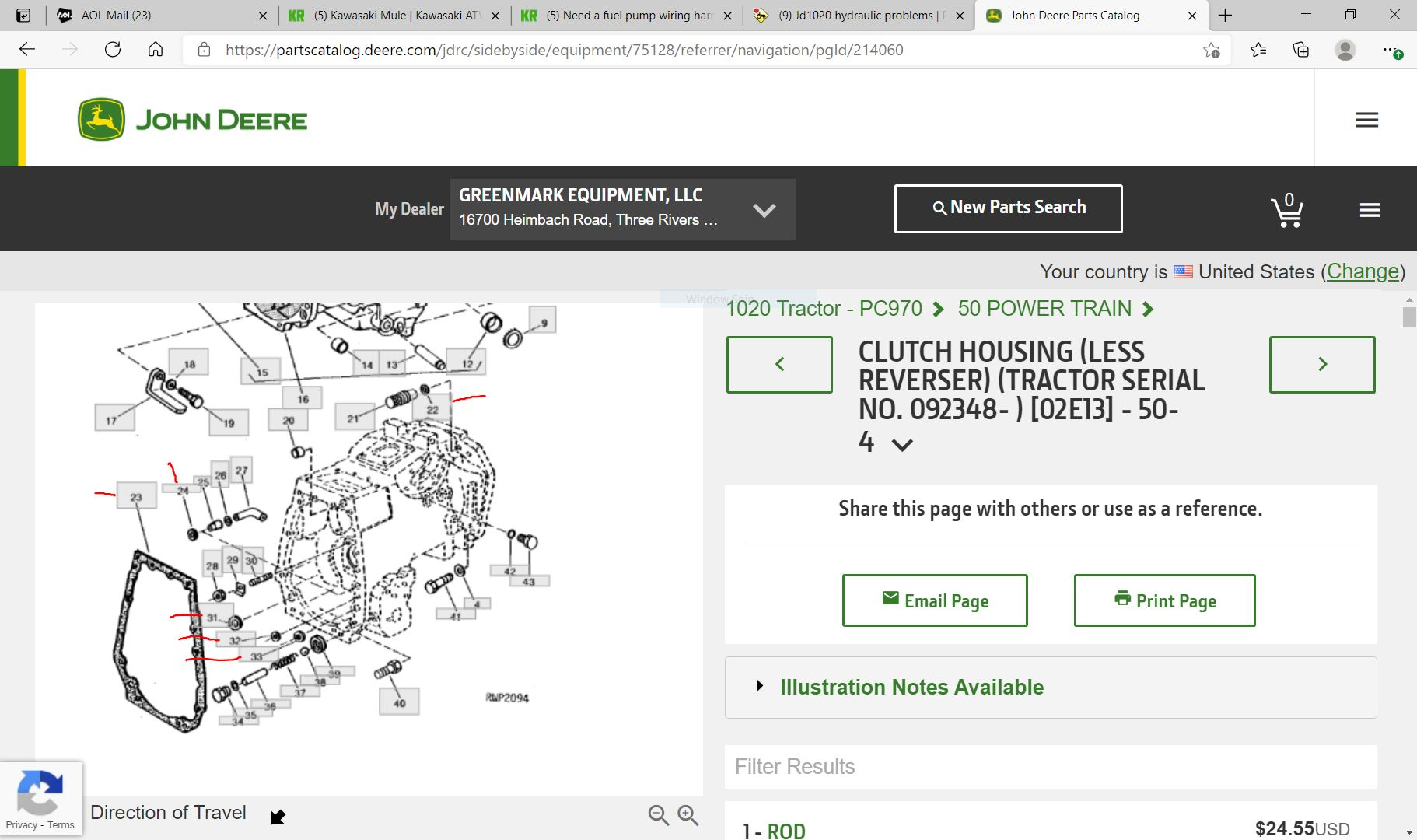Open top header hamburger menu
Image resolution: width=1417 pixels, height=840 pixels.
coord(1366,120)
